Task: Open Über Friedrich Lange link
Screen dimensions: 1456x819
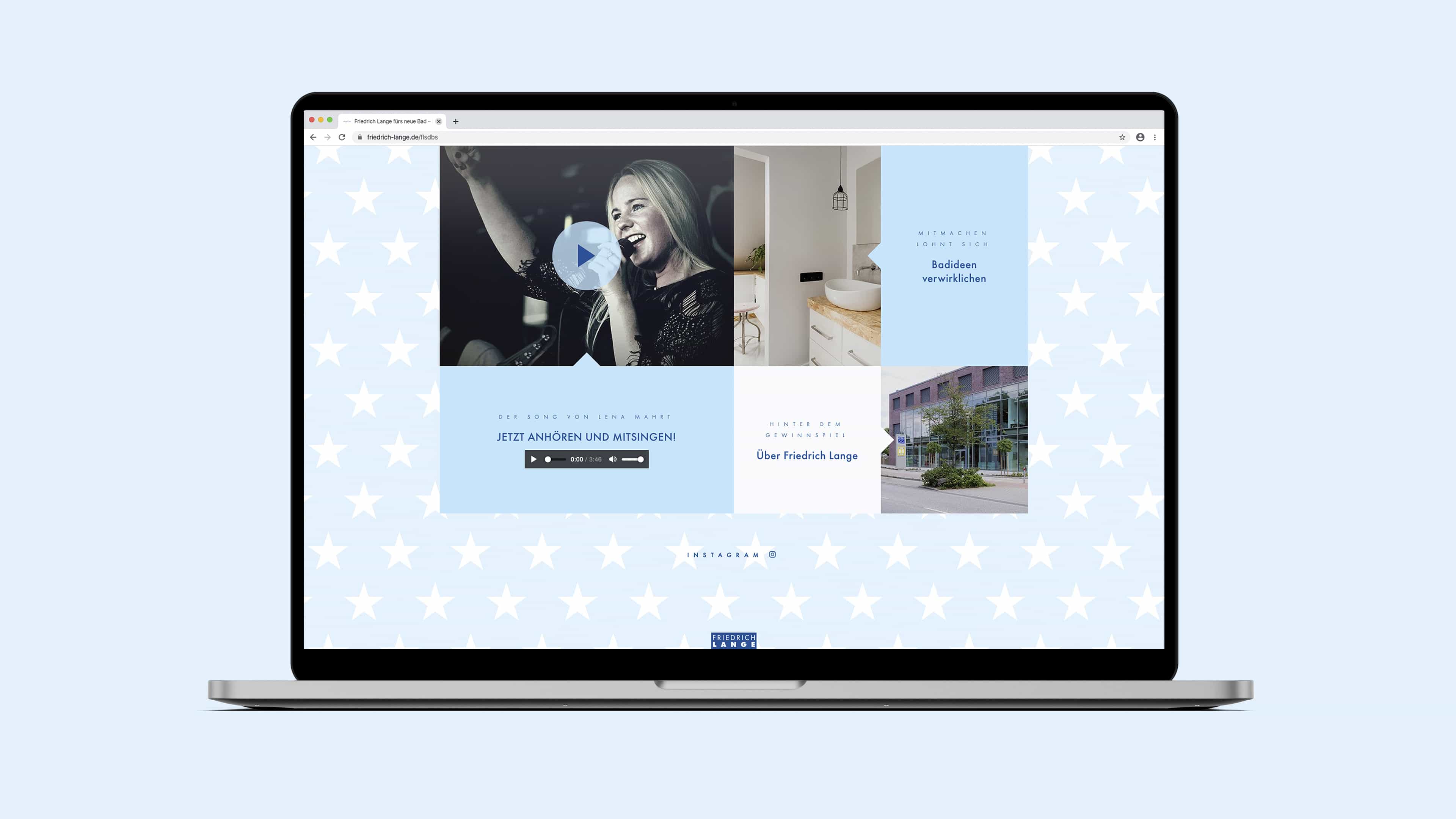Action: click(x=806, y=455)
